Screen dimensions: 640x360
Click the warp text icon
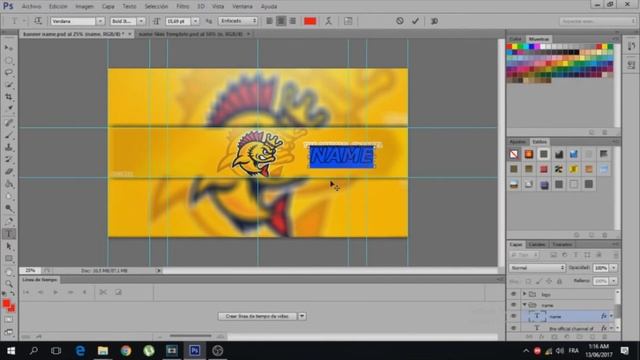[329, 21]
